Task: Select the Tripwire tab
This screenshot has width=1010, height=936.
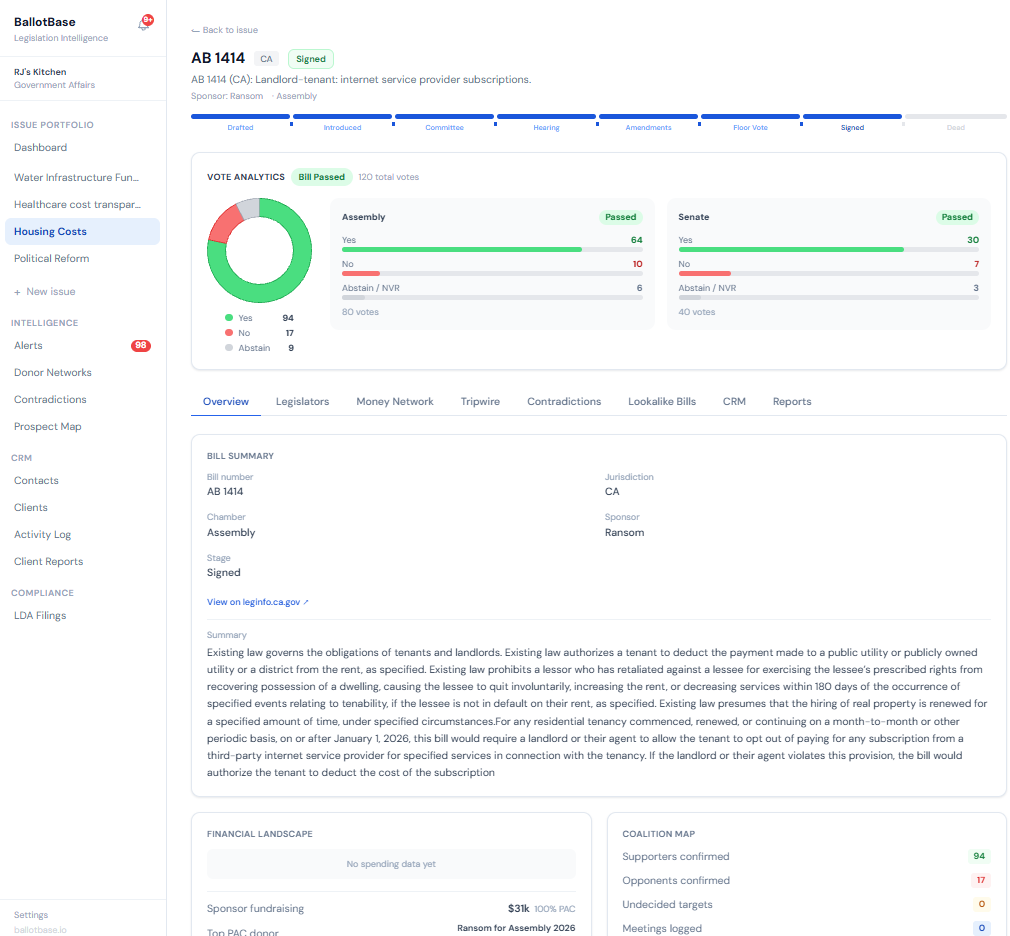Action: pyautogui.click(x=480, y=401)
